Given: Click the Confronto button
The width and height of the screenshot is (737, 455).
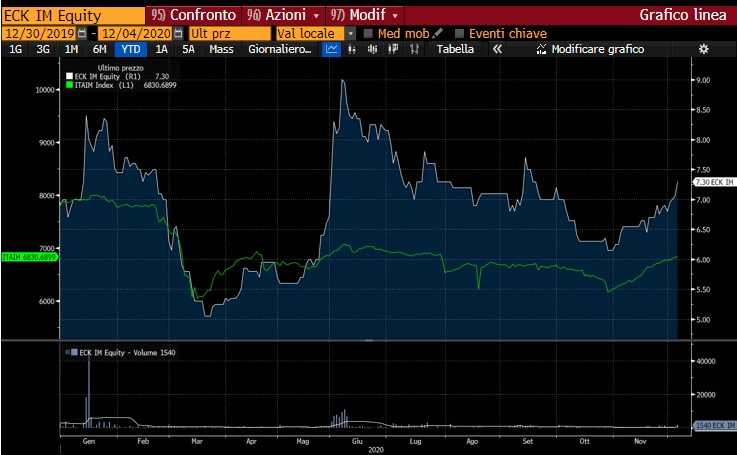Looking at the screenshot, I should click(x=194, y=15).
